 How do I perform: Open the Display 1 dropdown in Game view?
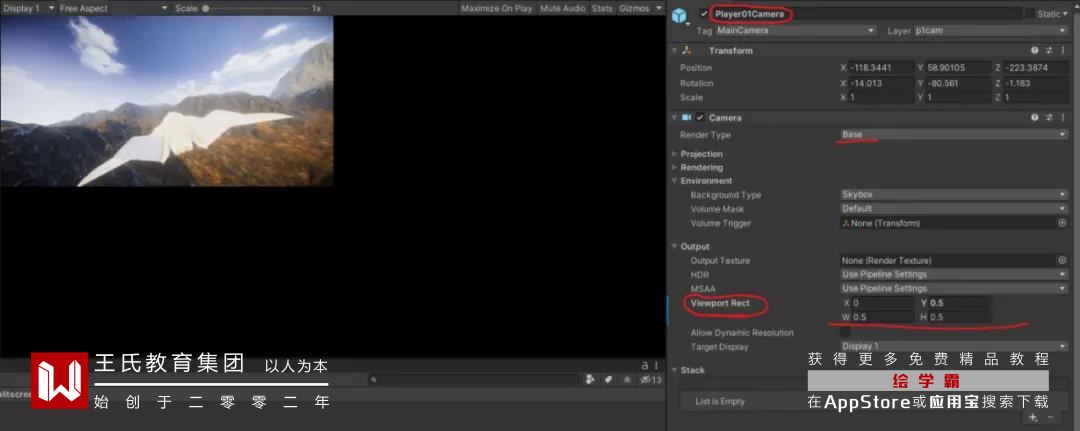tap(28, 8)
